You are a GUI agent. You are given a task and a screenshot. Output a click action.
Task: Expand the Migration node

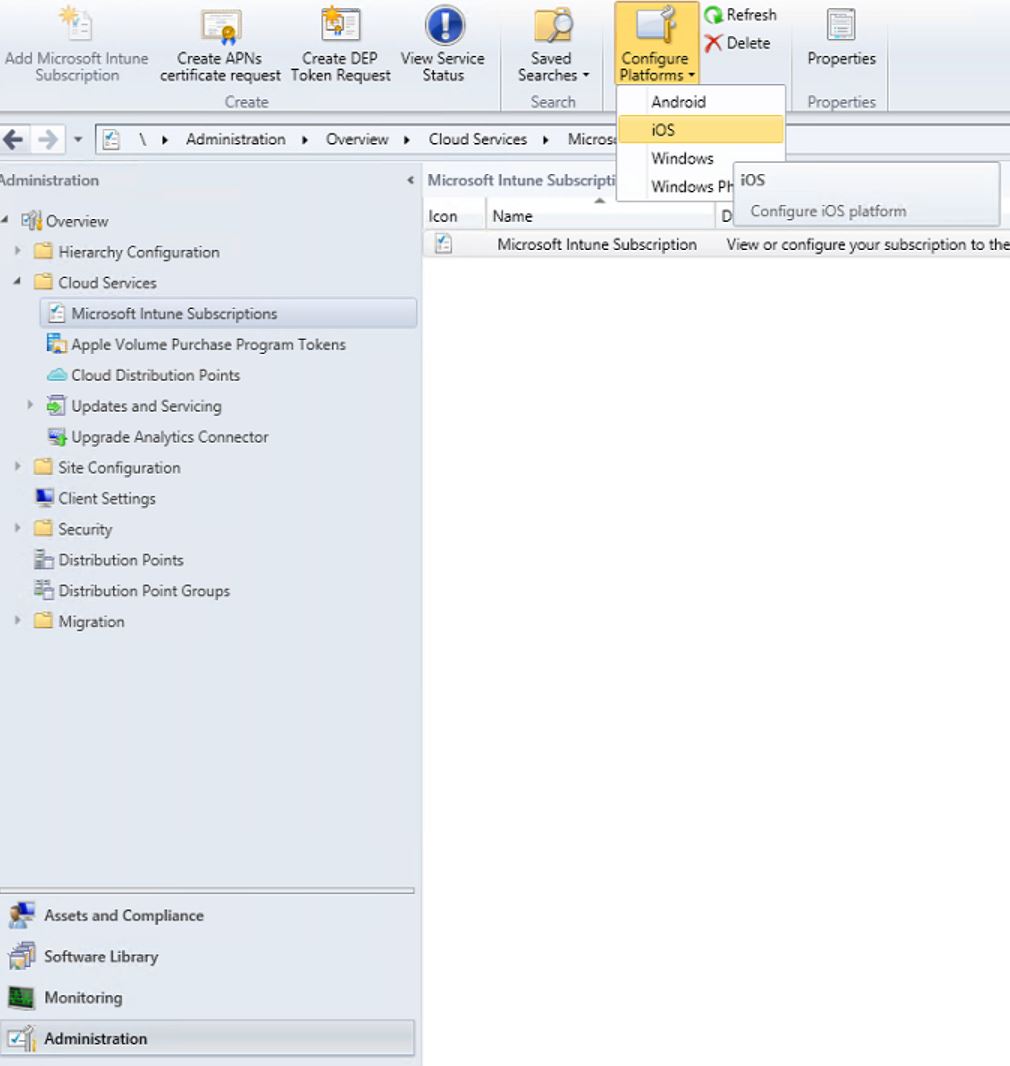pyautogui.click(x=18, y=620)
